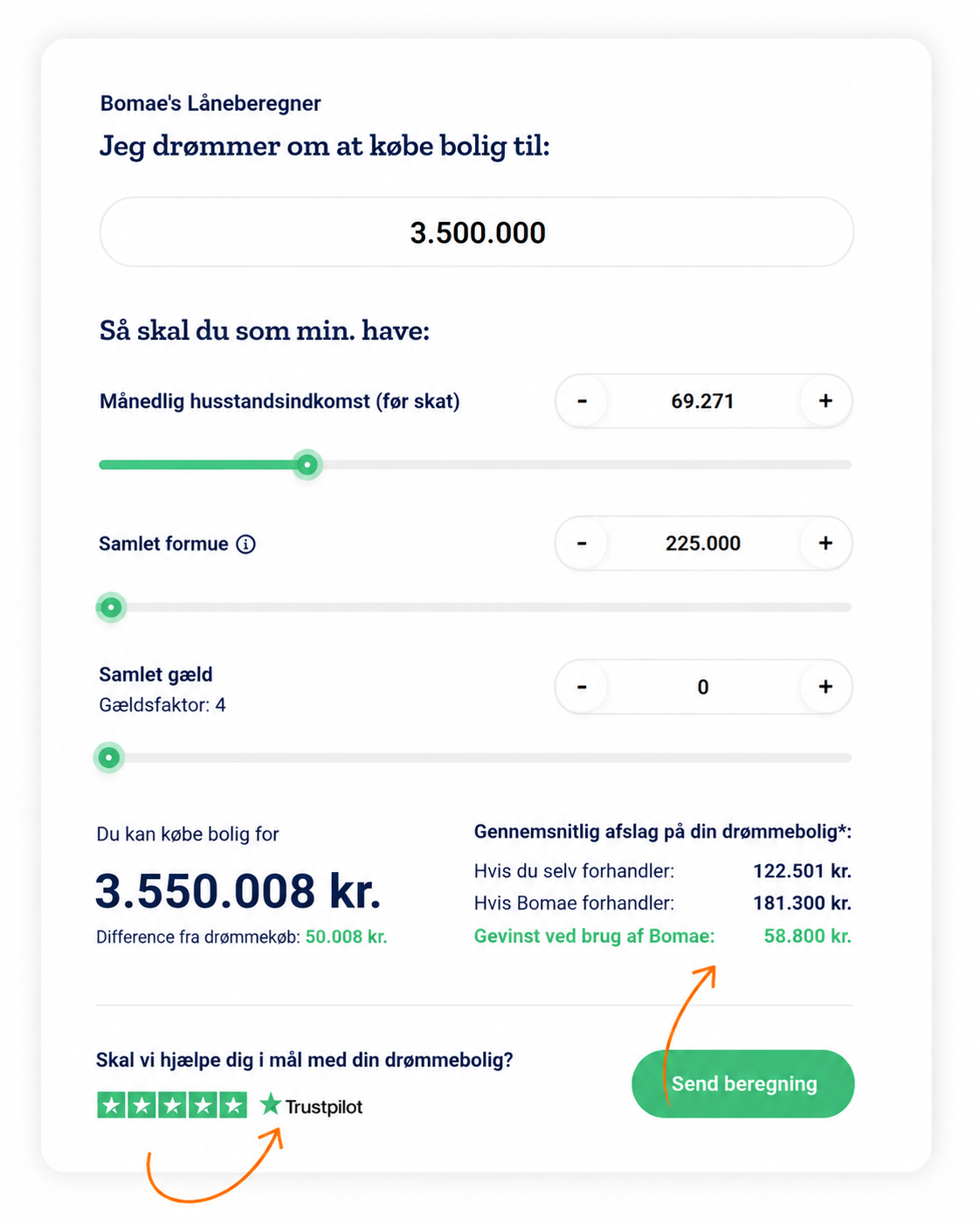Click the income value field showing 69.271
Viewport: 980px width, 1225px height.
(703, 401)
